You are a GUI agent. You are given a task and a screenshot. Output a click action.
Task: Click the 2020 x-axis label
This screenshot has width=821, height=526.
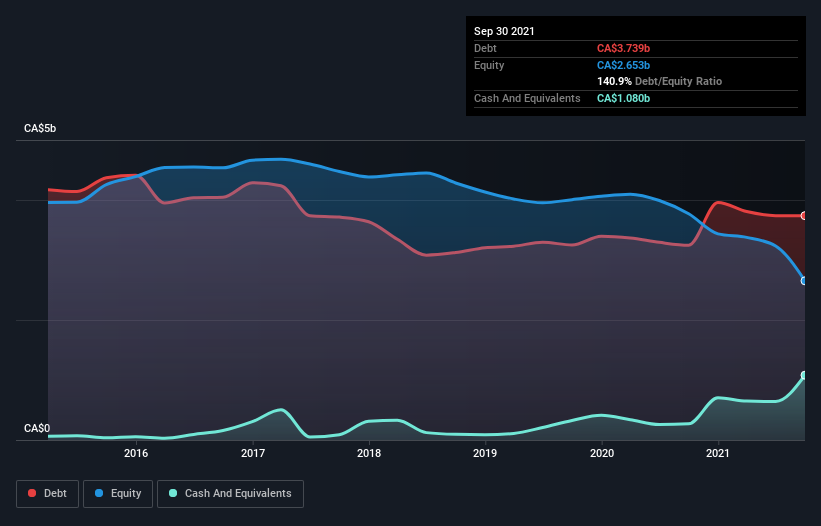click(x=602, y=453)
